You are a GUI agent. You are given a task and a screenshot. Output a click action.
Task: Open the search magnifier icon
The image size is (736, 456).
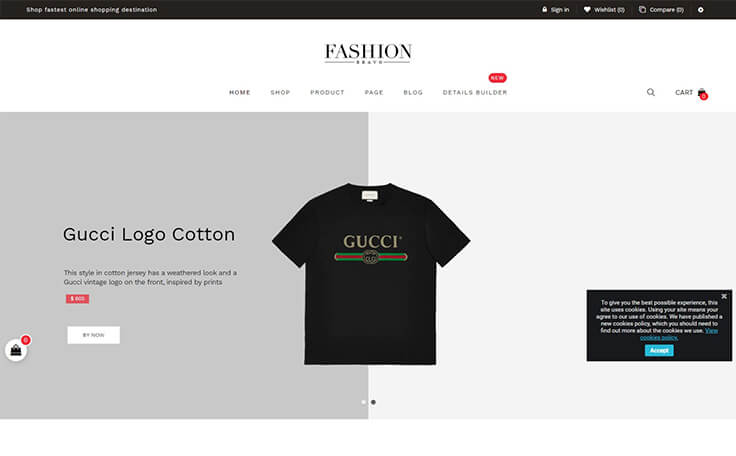pyautogui.click(x=651, y=92)
